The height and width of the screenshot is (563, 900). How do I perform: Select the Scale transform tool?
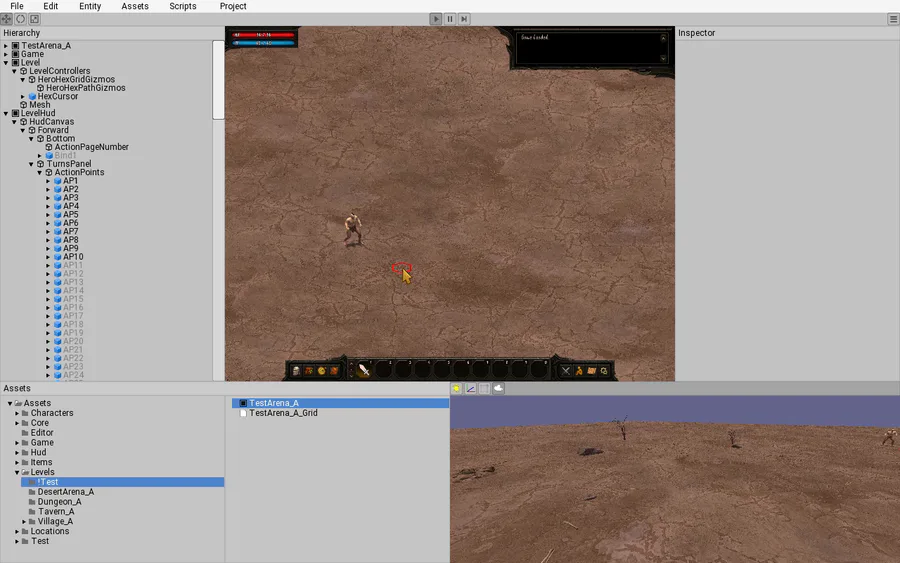click(34, 19)
